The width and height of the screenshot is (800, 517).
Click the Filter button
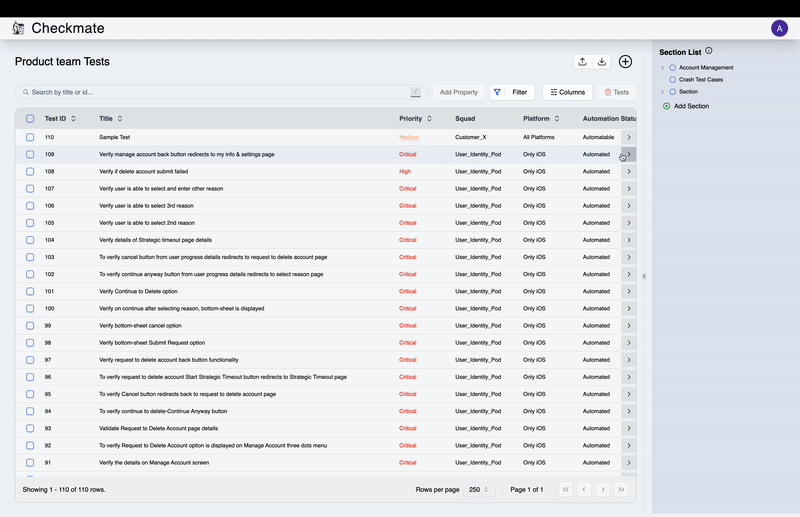point(511,92)
